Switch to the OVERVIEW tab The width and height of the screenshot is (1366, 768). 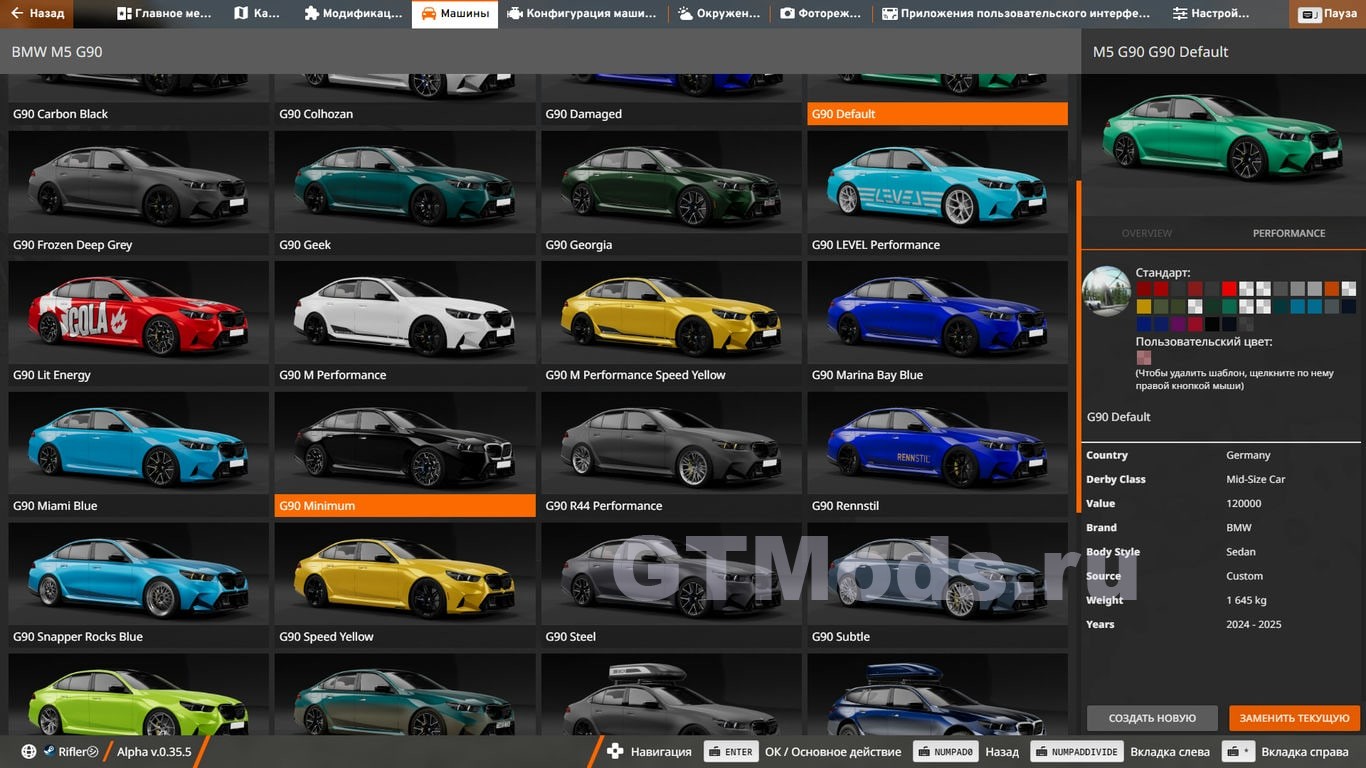1147,233
